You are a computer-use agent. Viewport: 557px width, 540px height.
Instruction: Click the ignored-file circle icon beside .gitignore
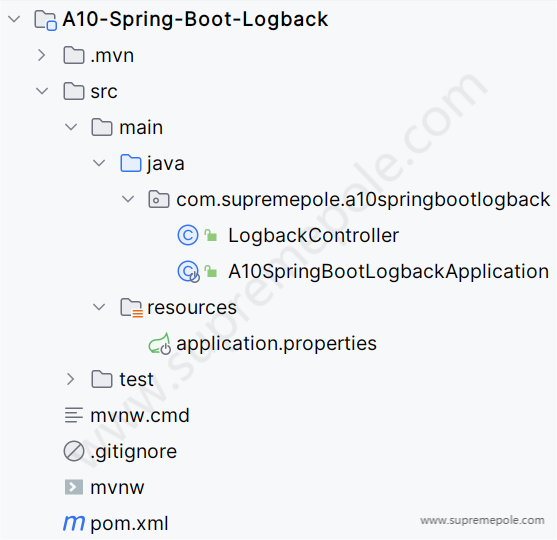tap(74, 451)
